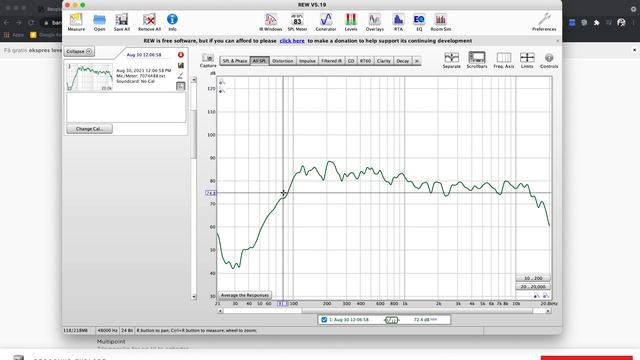Click right arrow of horizontal graph scrollbar
This screenshot has height=360, width=640.
click(x=548, y=311)
